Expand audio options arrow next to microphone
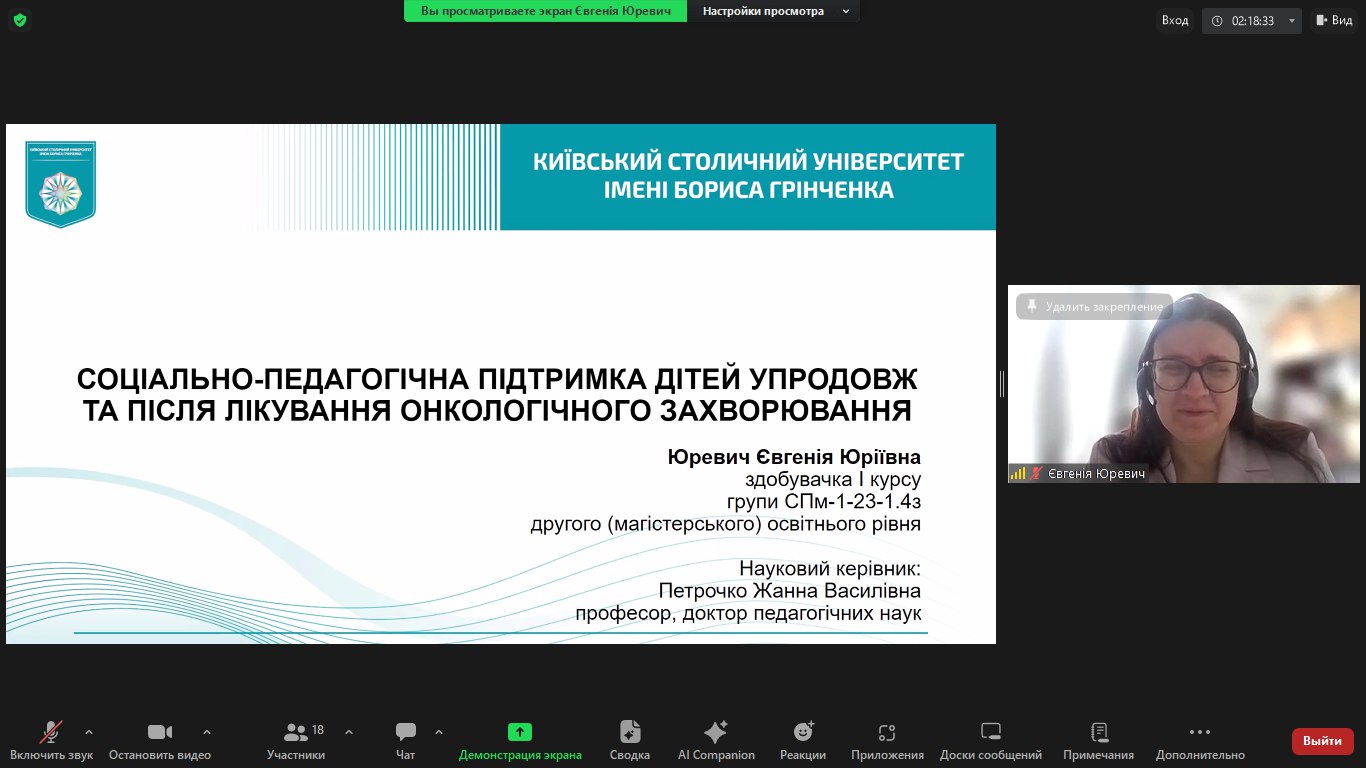 (x=89, y=732)
